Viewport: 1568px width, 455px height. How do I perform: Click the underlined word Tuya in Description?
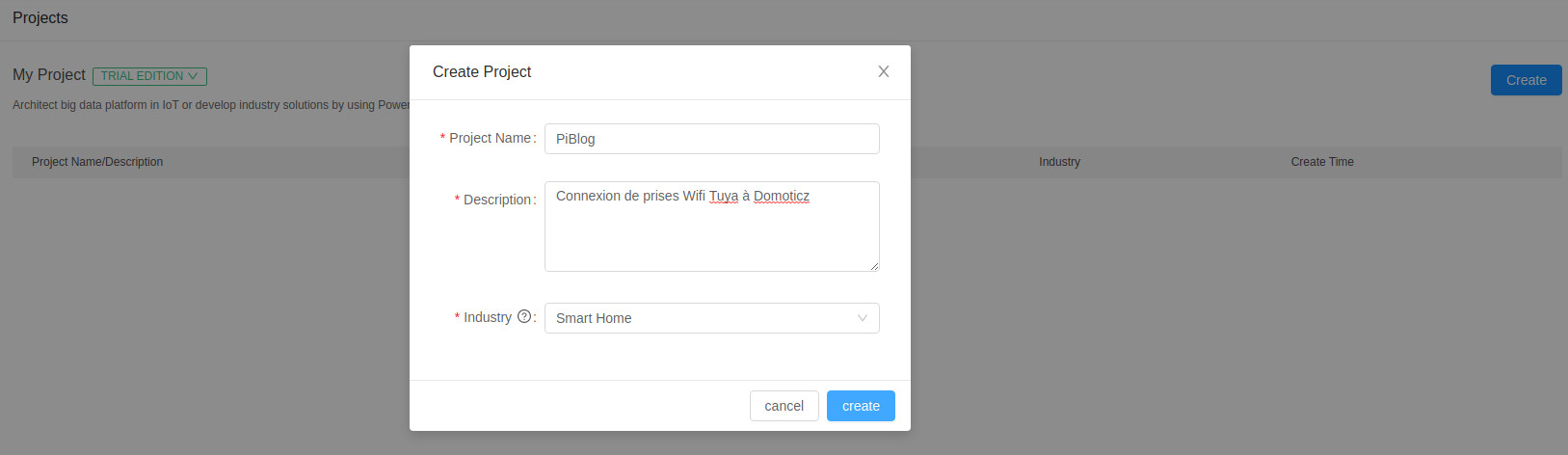724,196
